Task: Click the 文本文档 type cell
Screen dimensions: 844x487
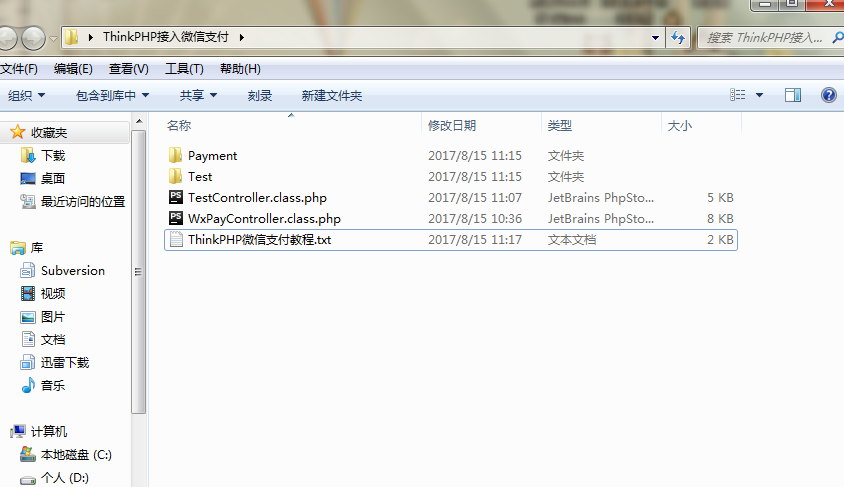Action: pyautogui.click(x=572, y=239)
